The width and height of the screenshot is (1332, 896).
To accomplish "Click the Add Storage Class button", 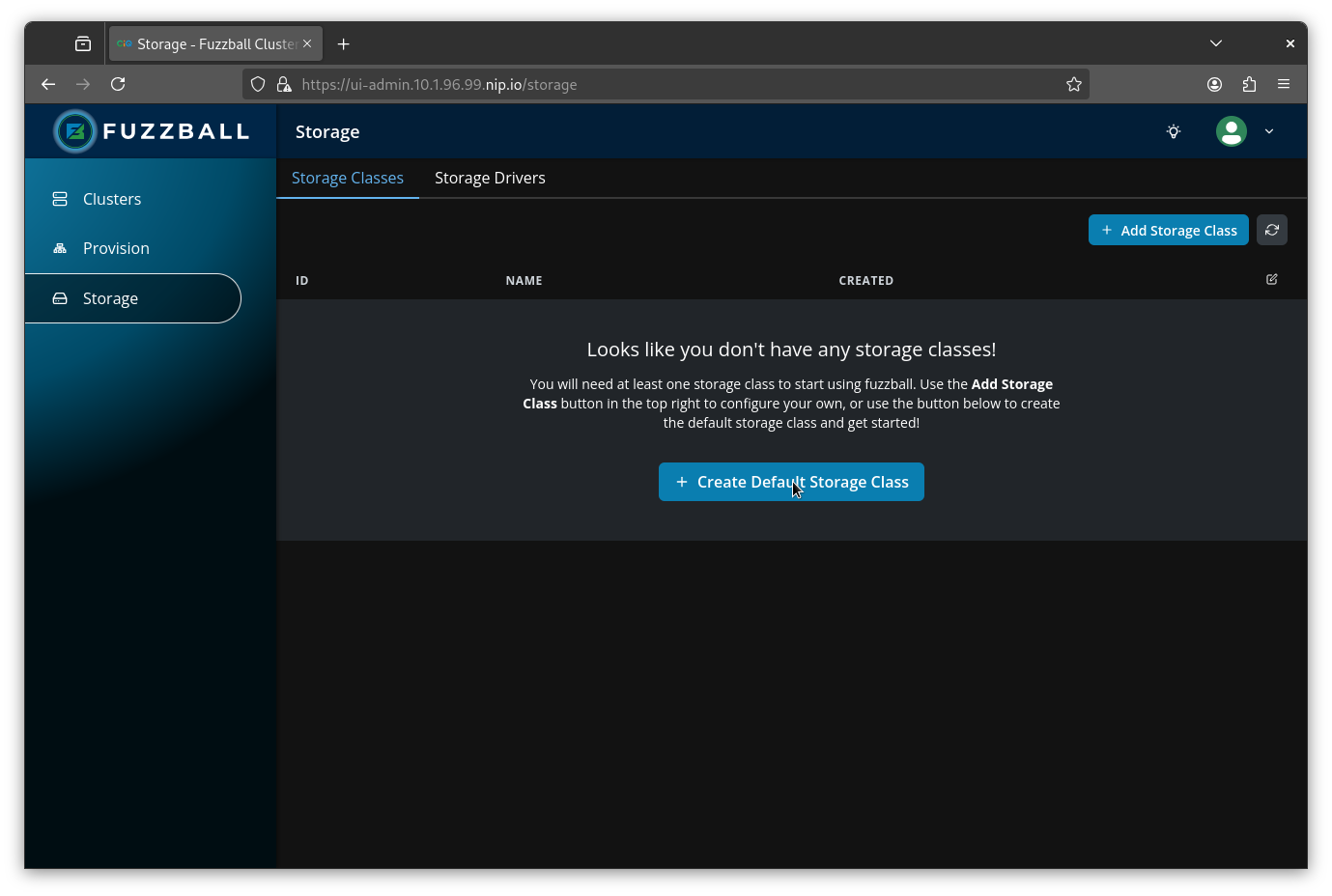I will [x=1169, y=230].
